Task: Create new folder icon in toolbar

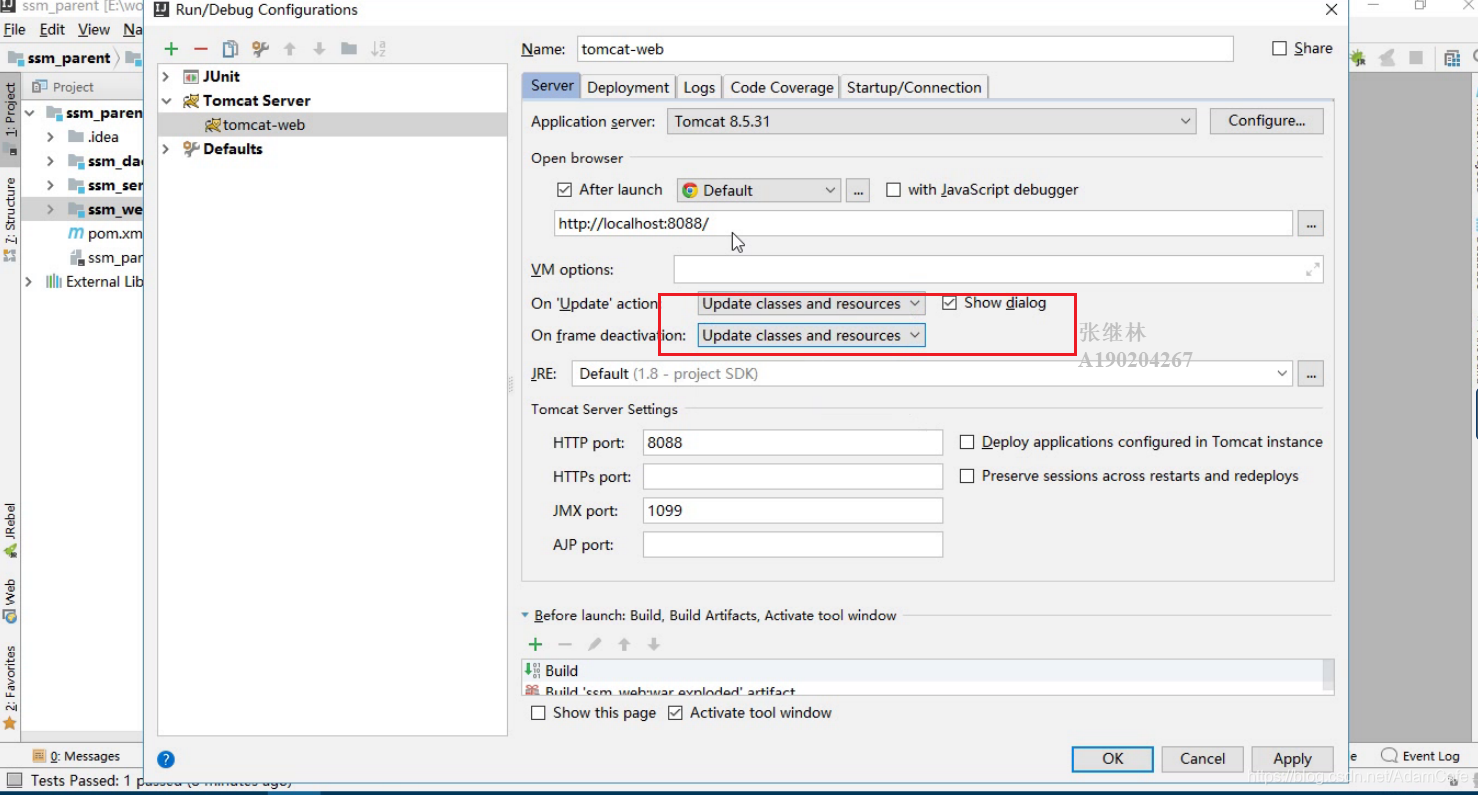Action: [x=348, y=49]
